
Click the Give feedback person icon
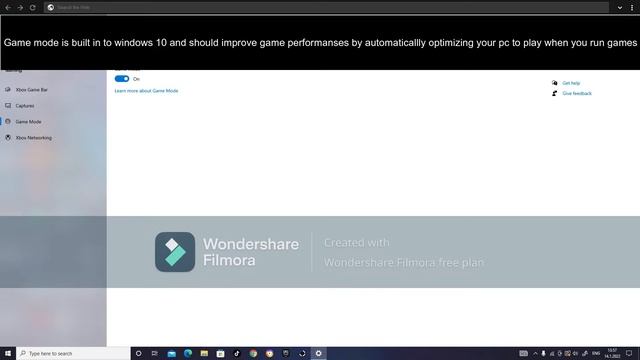coord(554,93)
